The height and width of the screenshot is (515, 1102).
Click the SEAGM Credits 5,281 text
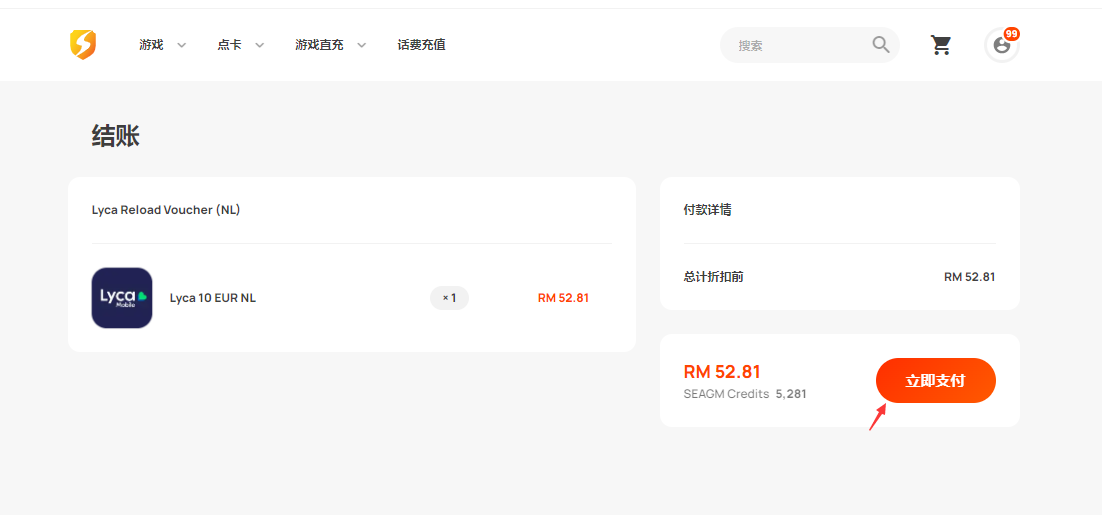click(745, 394)
